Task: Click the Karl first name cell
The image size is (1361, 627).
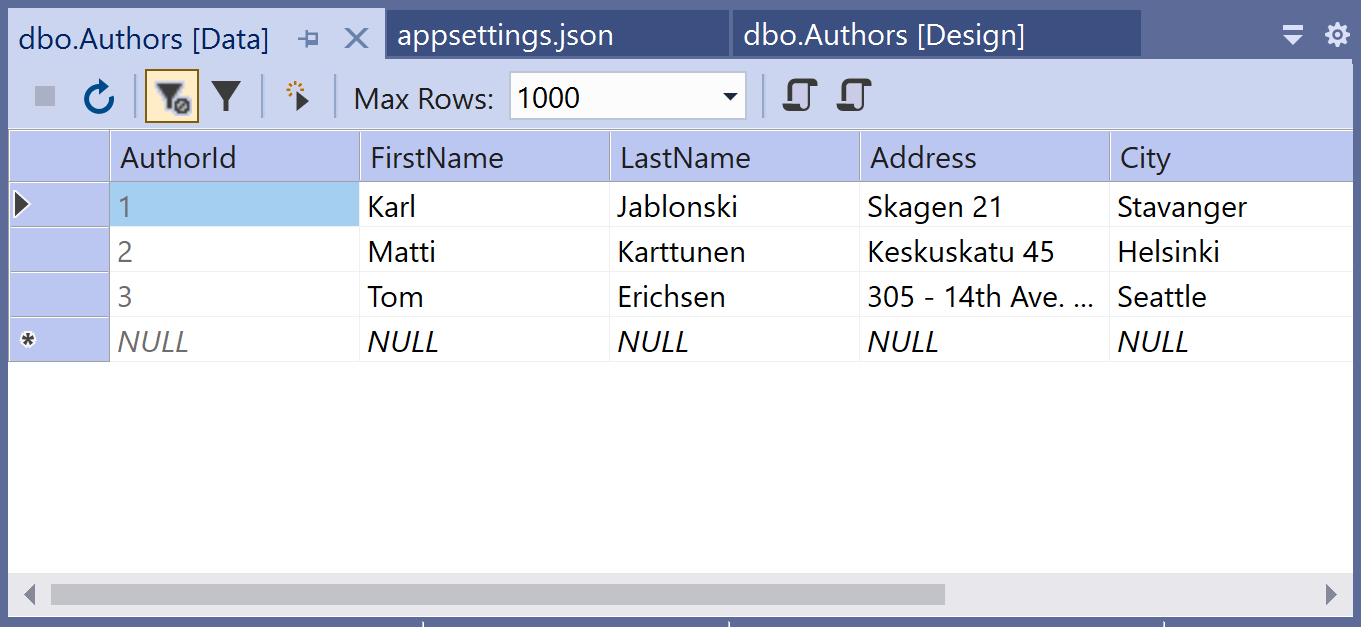Action: (485, 205)
